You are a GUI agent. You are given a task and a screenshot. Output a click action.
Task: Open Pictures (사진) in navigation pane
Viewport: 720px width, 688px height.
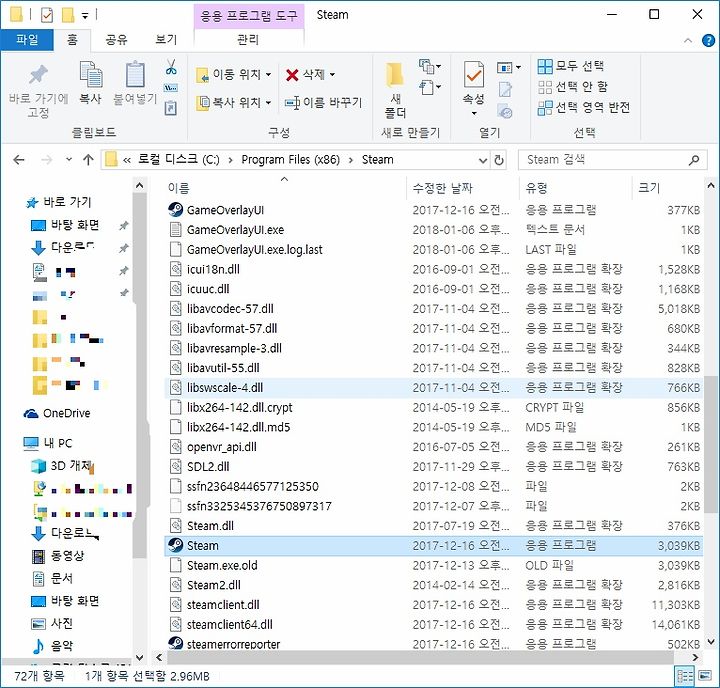(x=52, y=623)
